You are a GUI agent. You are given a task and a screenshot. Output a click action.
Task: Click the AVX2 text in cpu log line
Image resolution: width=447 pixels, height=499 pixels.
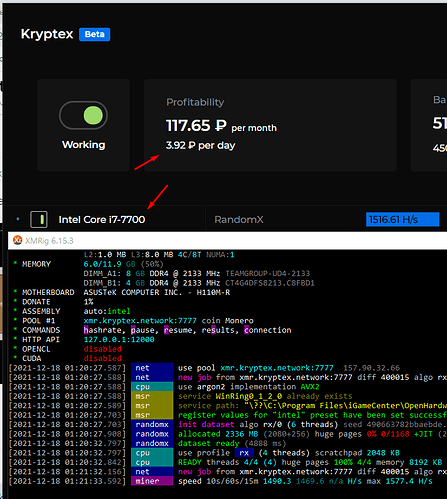coord(310,387)
